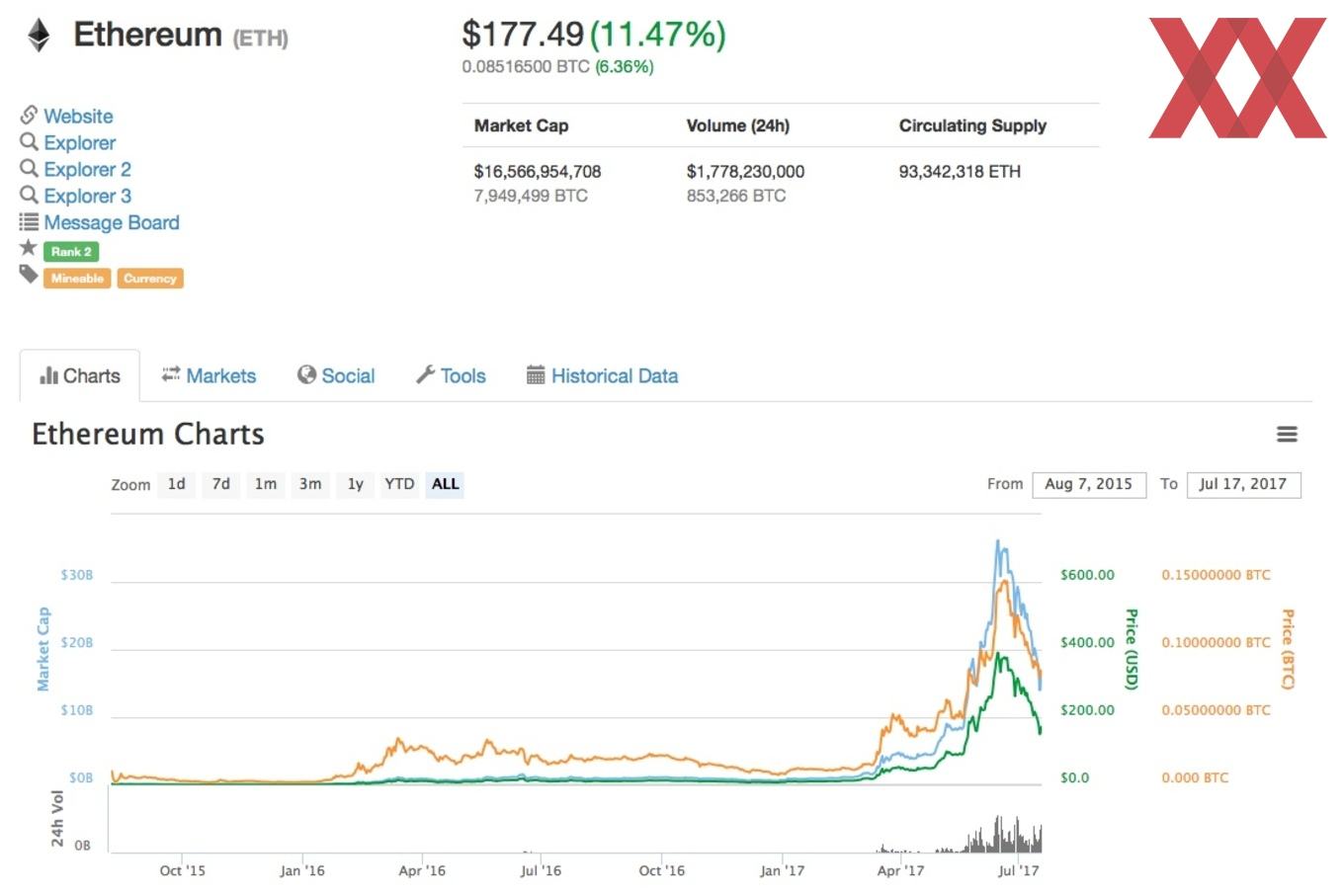Click the 853,266 BTC volume text
The height and width of the screenshot is (896, 1344).
[736, 196]
